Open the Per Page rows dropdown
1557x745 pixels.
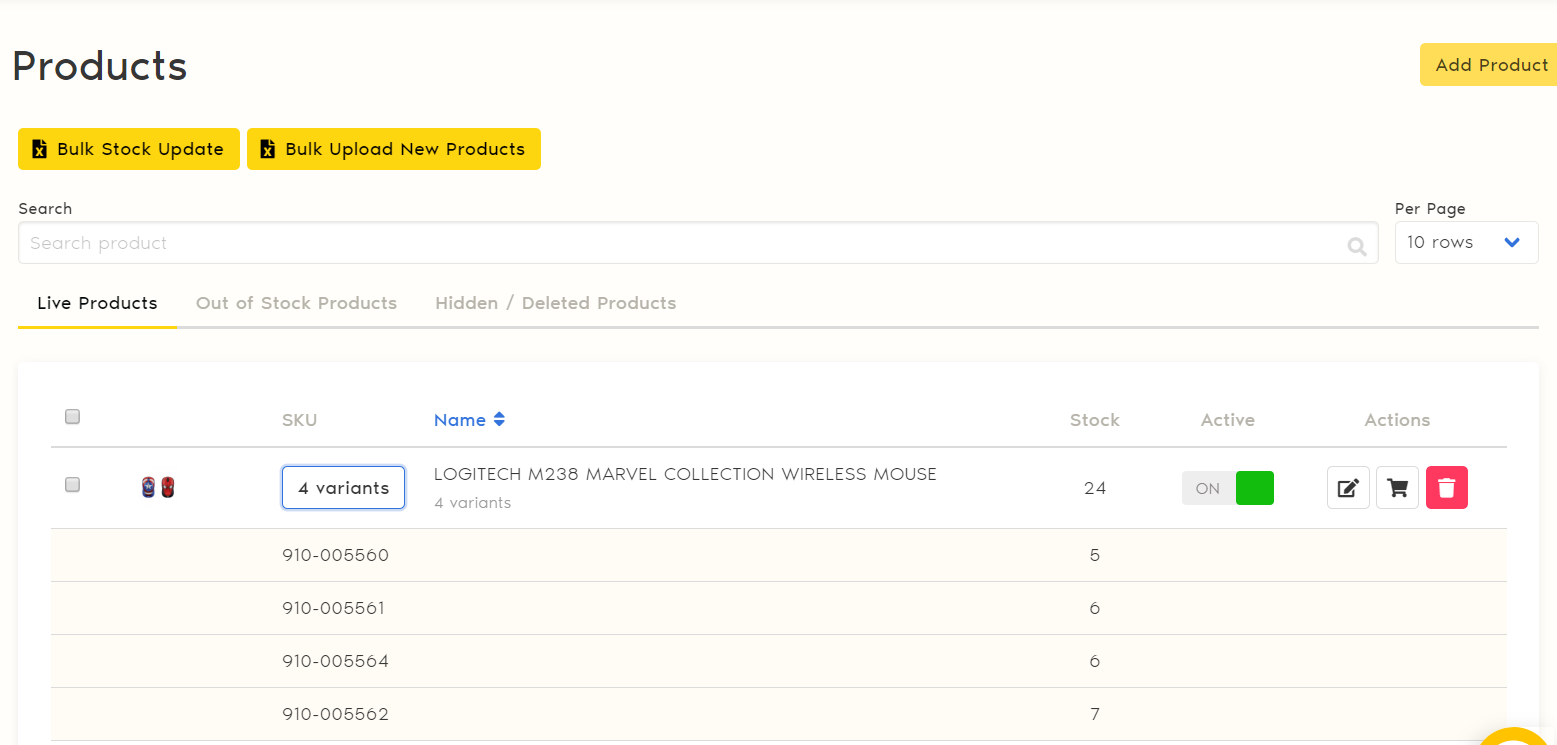point(1465,243)
